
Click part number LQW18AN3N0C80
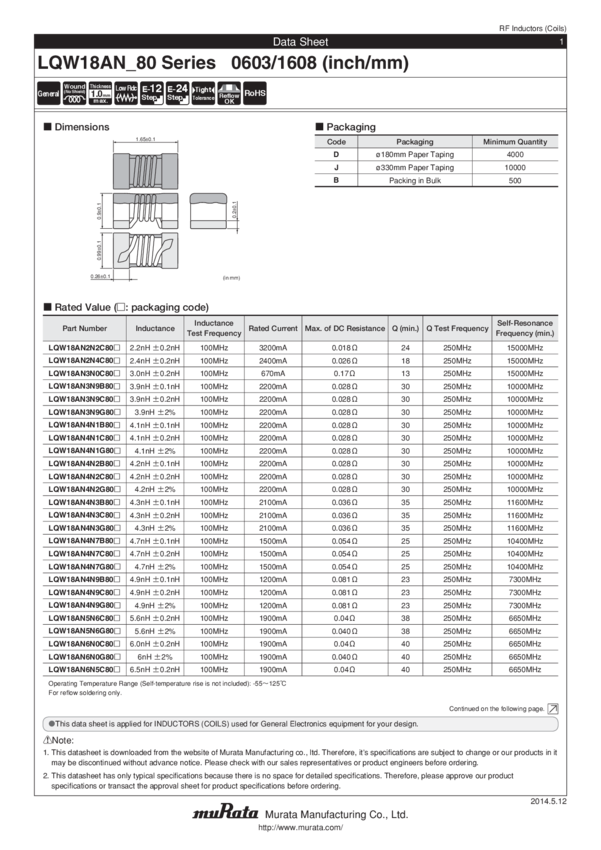[x=85, y=374]
